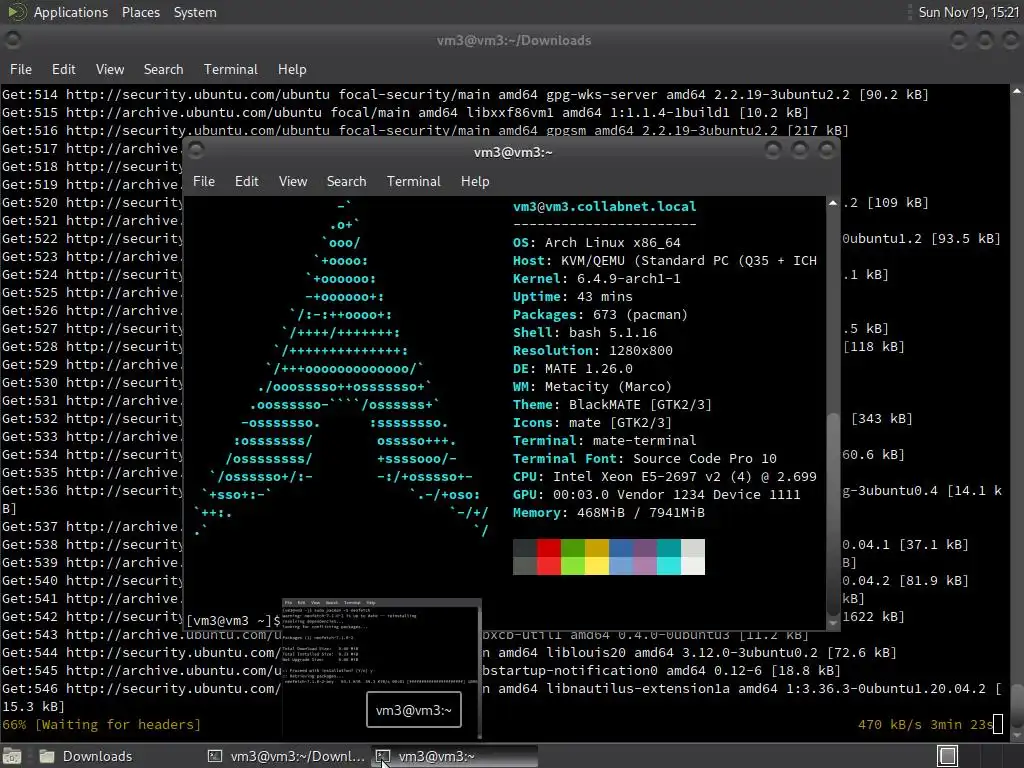Image resolution: width=1024 pixels, height=768 pixels.
Task: Open File menu in vm3@vm3:~ window
Action: (x=204, y=182)
